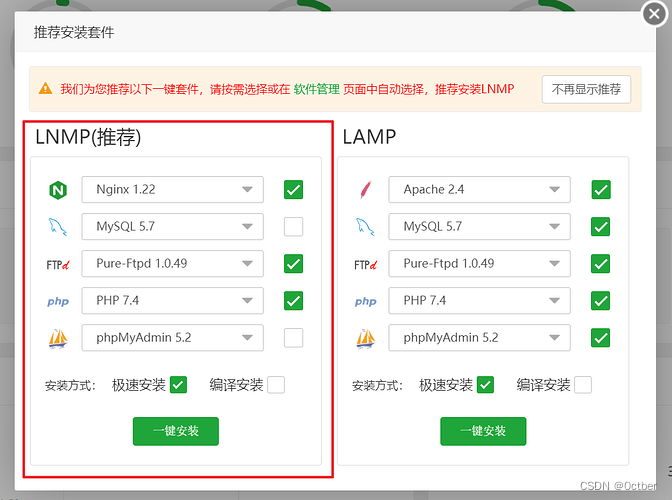672x500 pixels.
Task: Click 一键安装 button under LNMP
Action: click(x=176, y=431)
